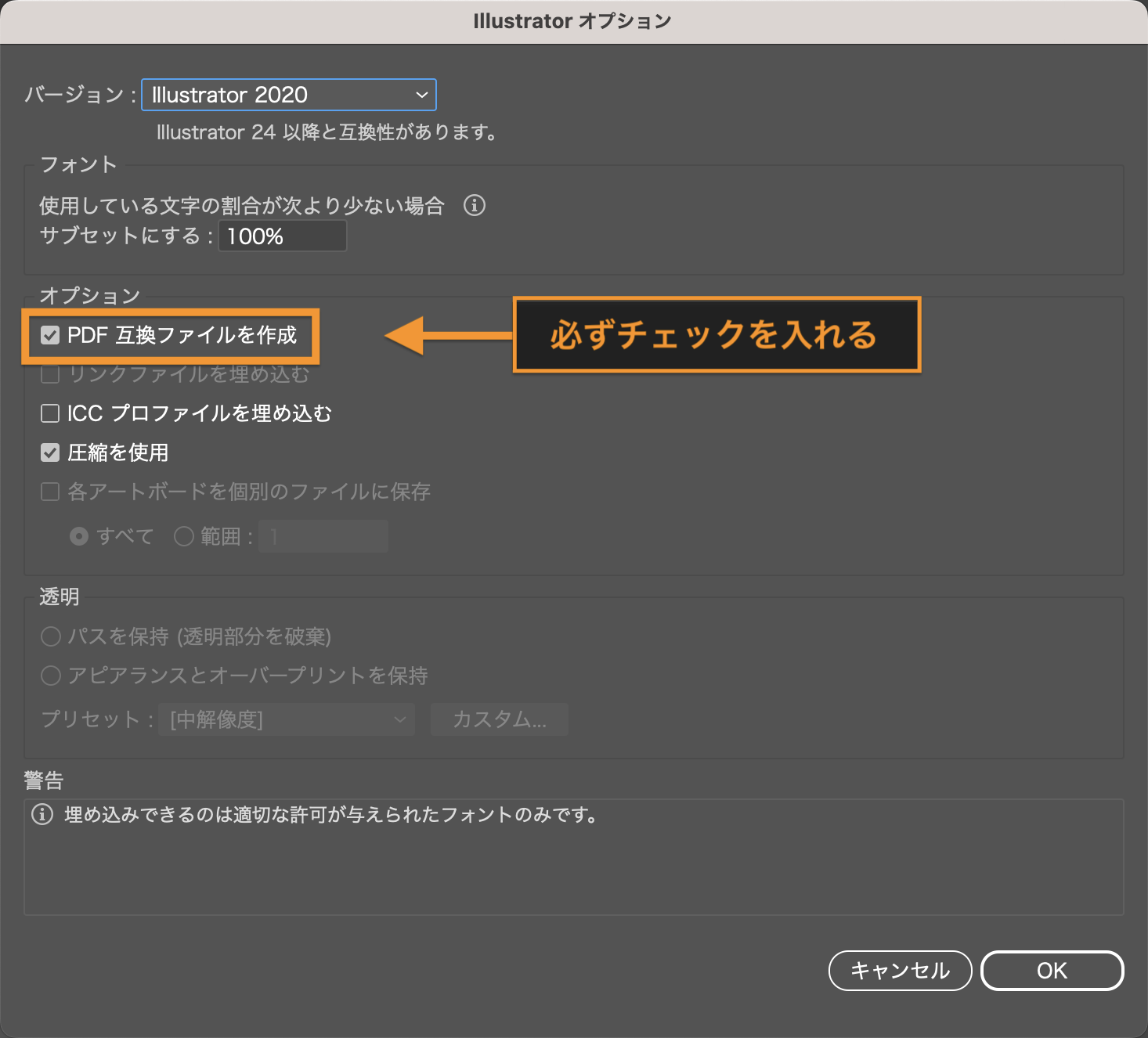Screen dimensions: 1148x1038
Task: Check 各アートボードを個別のファイルに保存
Action: 50,492
